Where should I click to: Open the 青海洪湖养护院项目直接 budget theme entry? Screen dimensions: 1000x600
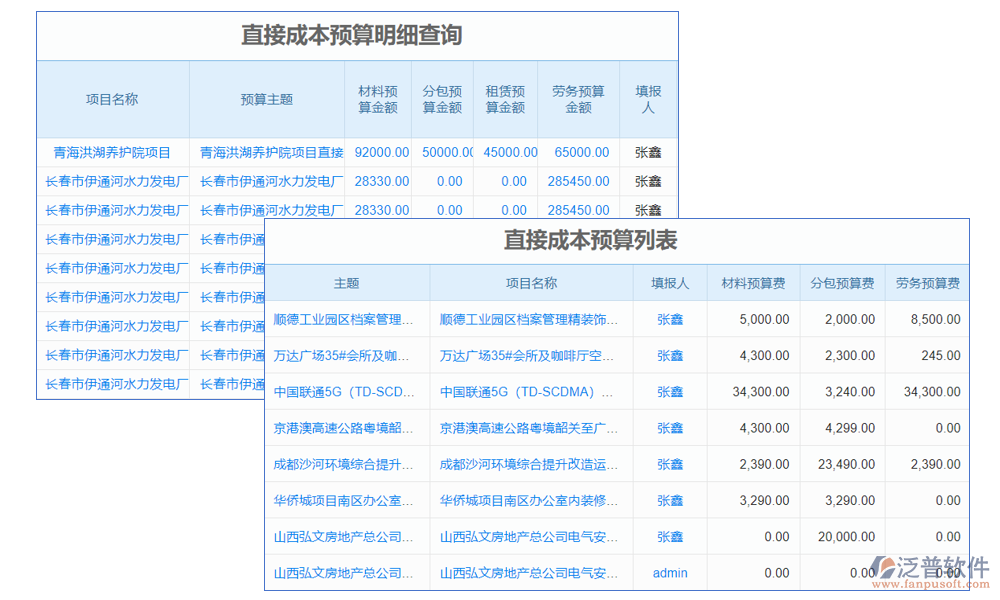pos(270,152)
